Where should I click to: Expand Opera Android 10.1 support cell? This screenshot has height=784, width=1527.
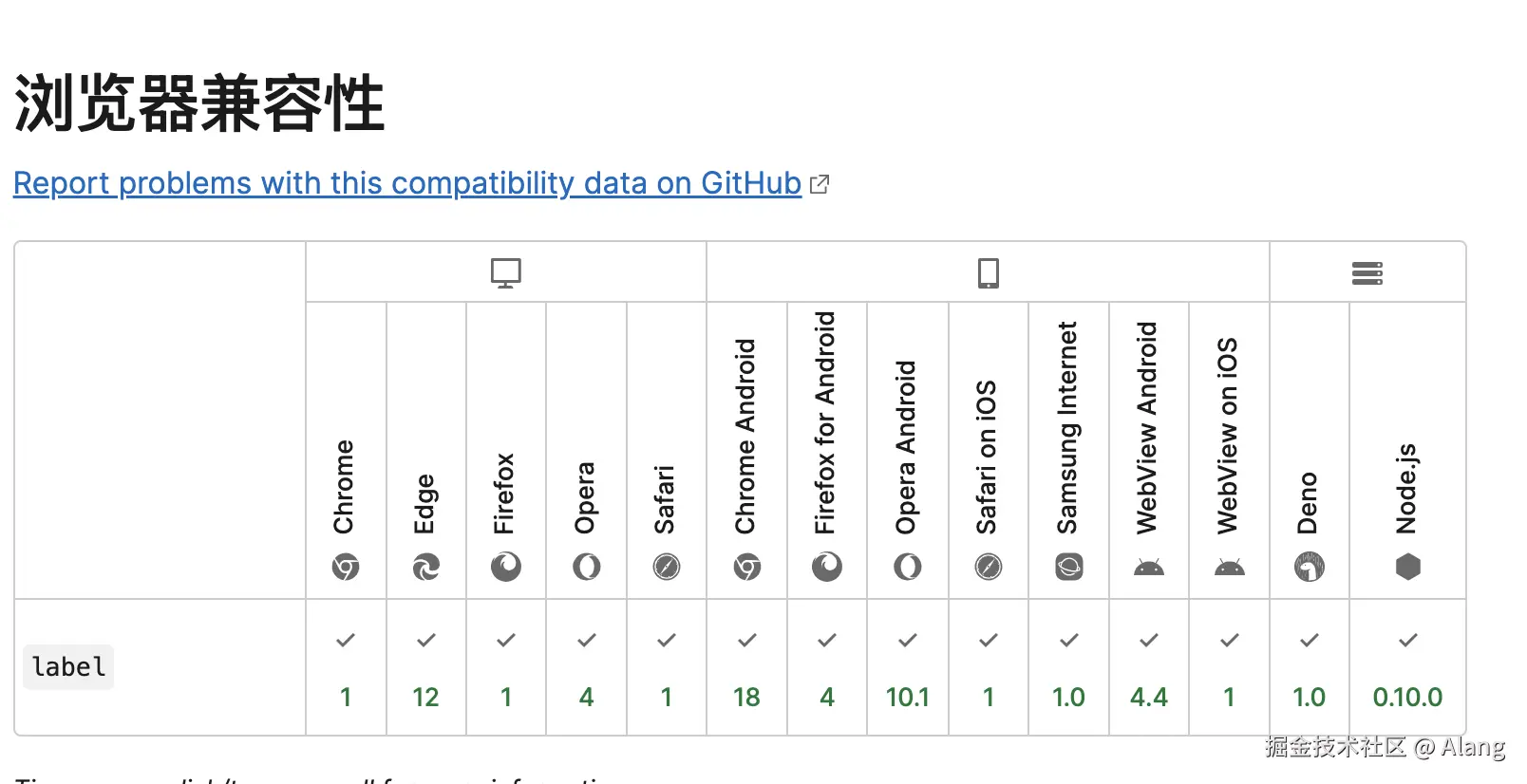[908, 667]
